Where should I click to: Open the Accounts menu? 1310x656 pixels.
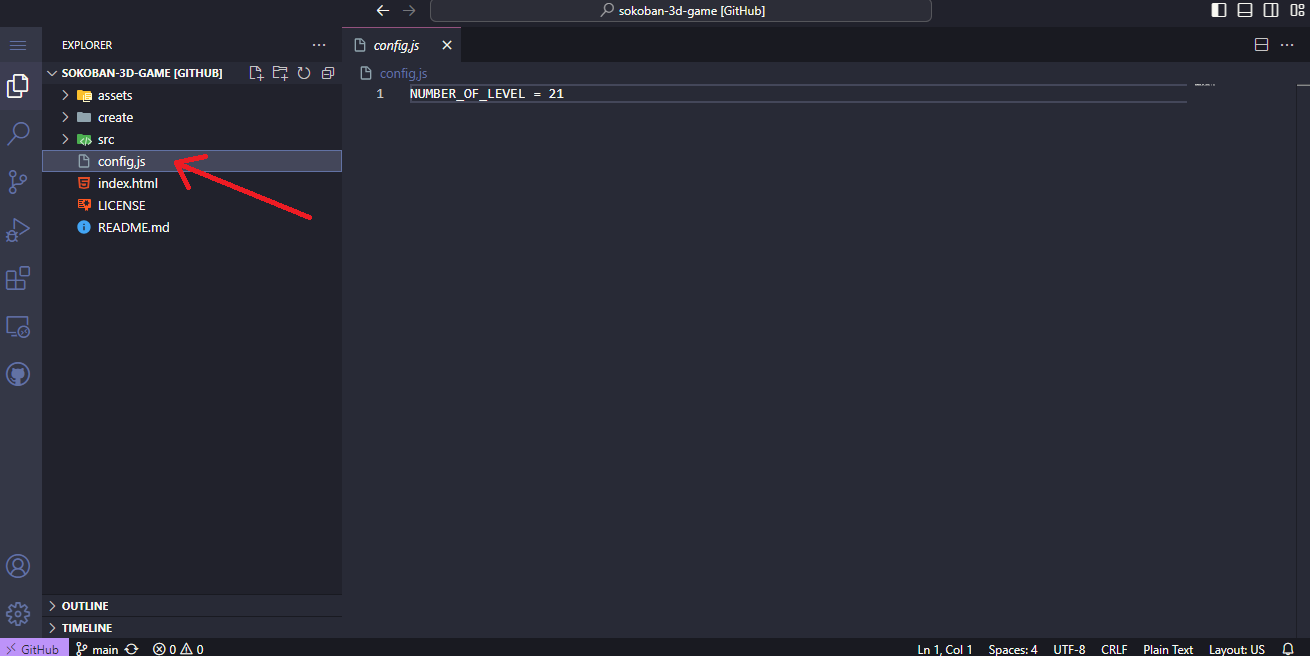(18, 566)
